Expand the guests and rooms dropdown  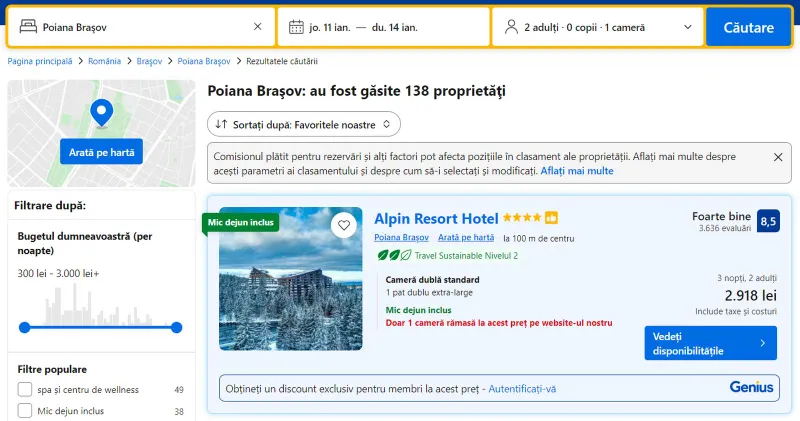point(687,27)
